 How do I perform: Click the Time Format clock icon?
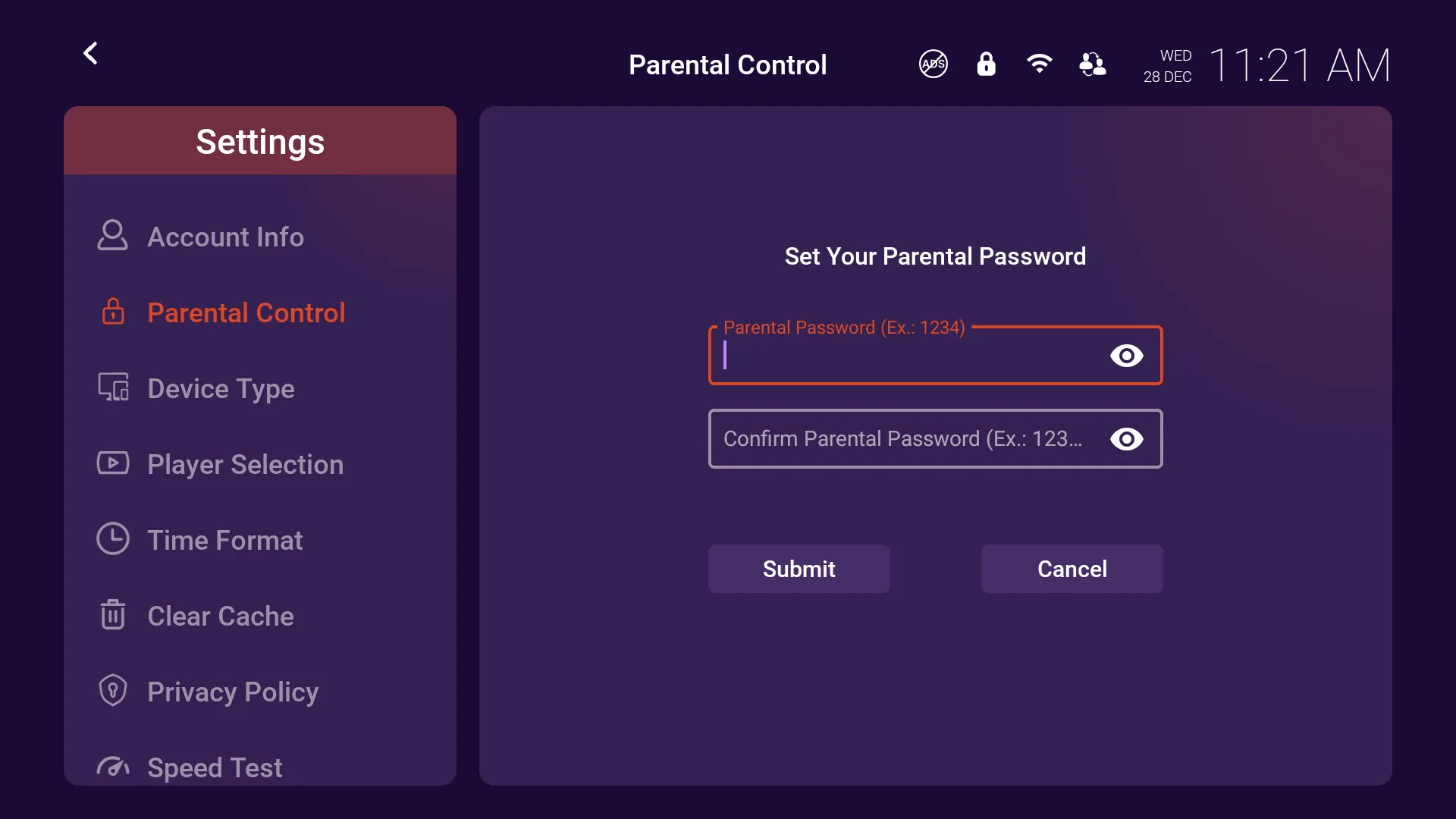[113, 538]
